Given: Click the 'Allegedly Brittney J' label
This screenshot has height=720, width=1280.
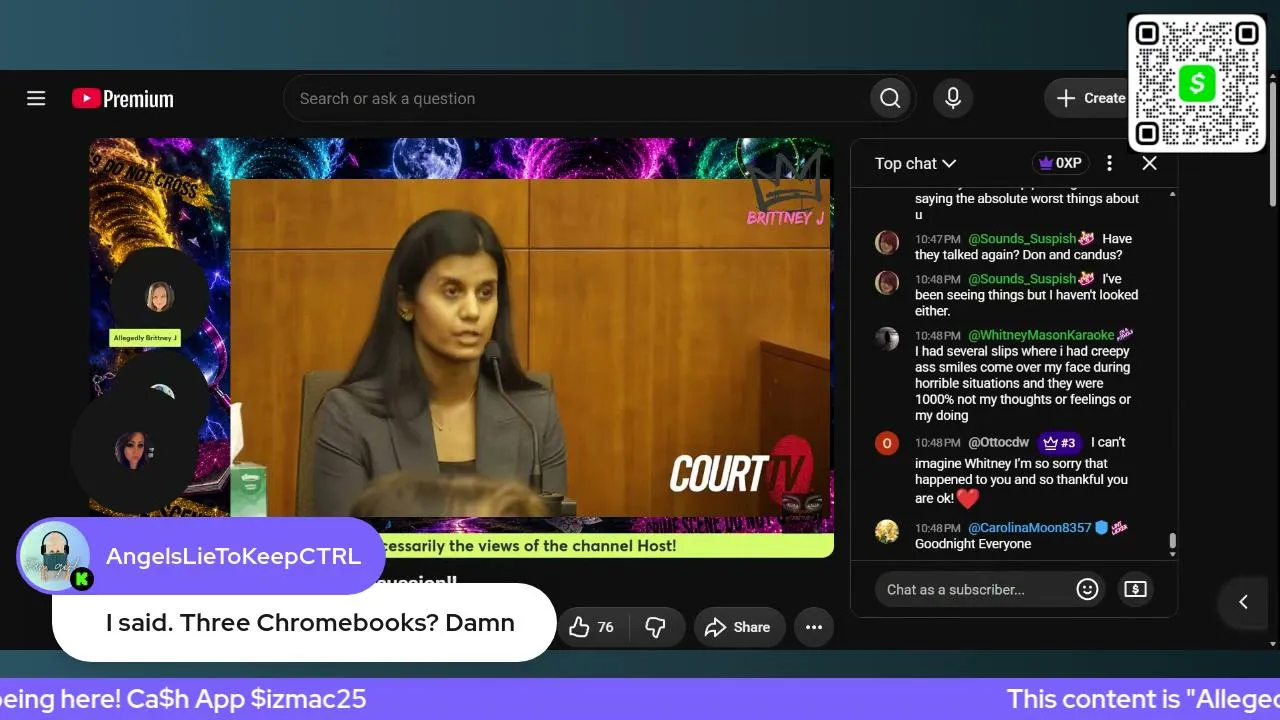Looking at the screenshot, I should click(145, 338).
